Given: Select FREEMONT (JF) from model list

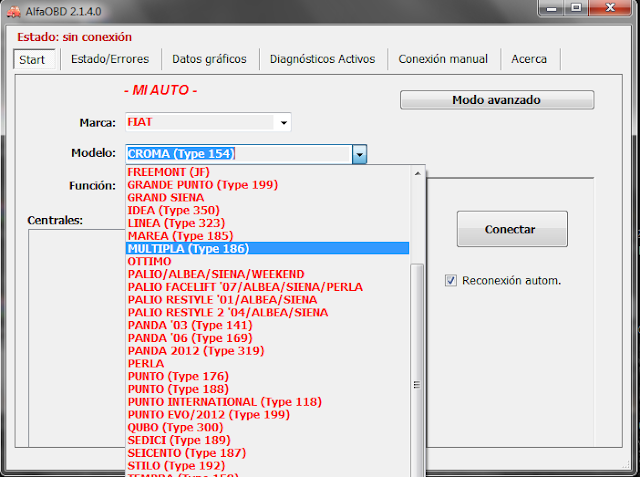Looking at the screenshot, I should tap(267, 172).
